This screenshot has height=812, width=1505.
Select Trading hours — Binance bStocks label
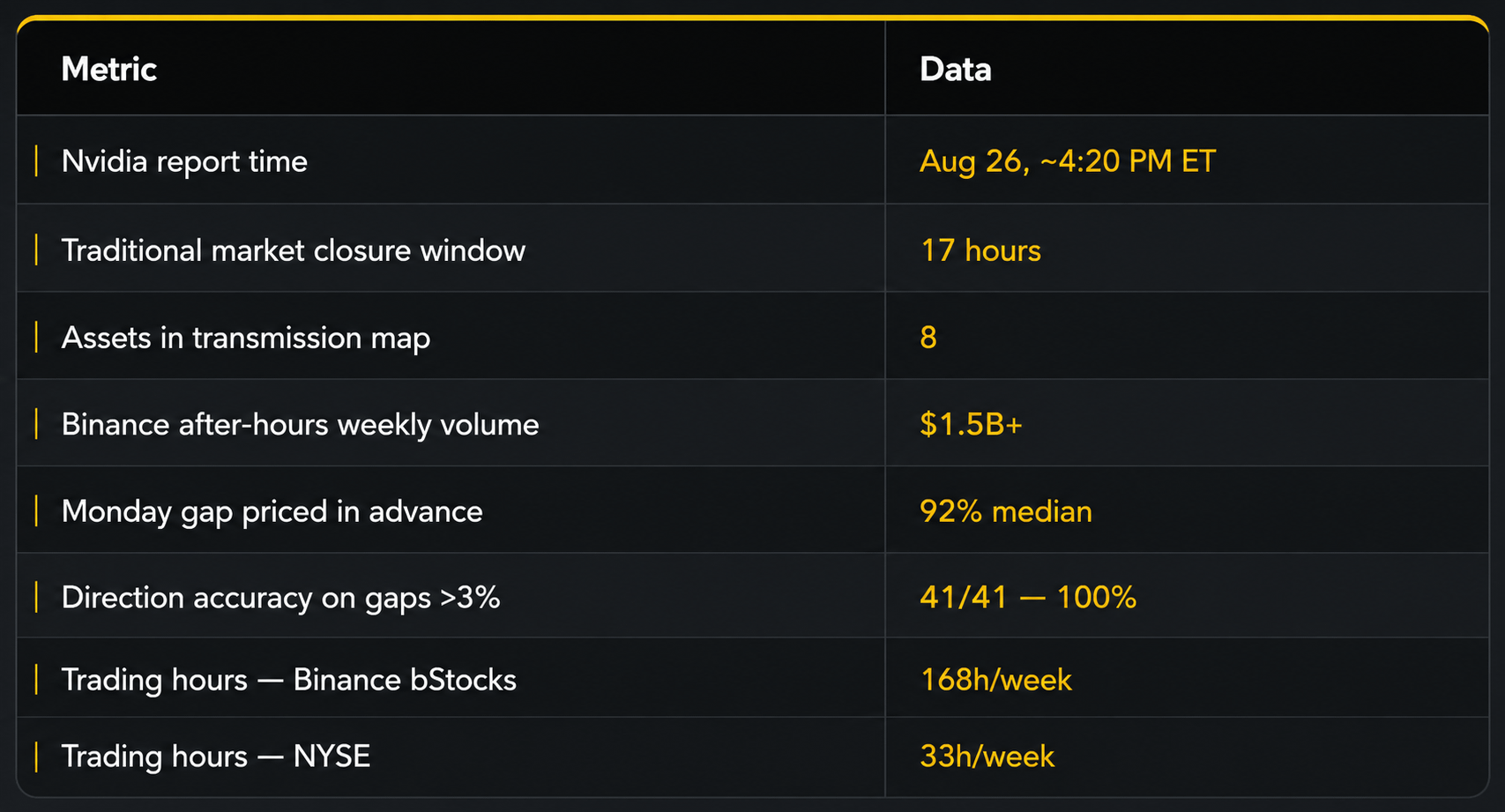coord(288,680)
